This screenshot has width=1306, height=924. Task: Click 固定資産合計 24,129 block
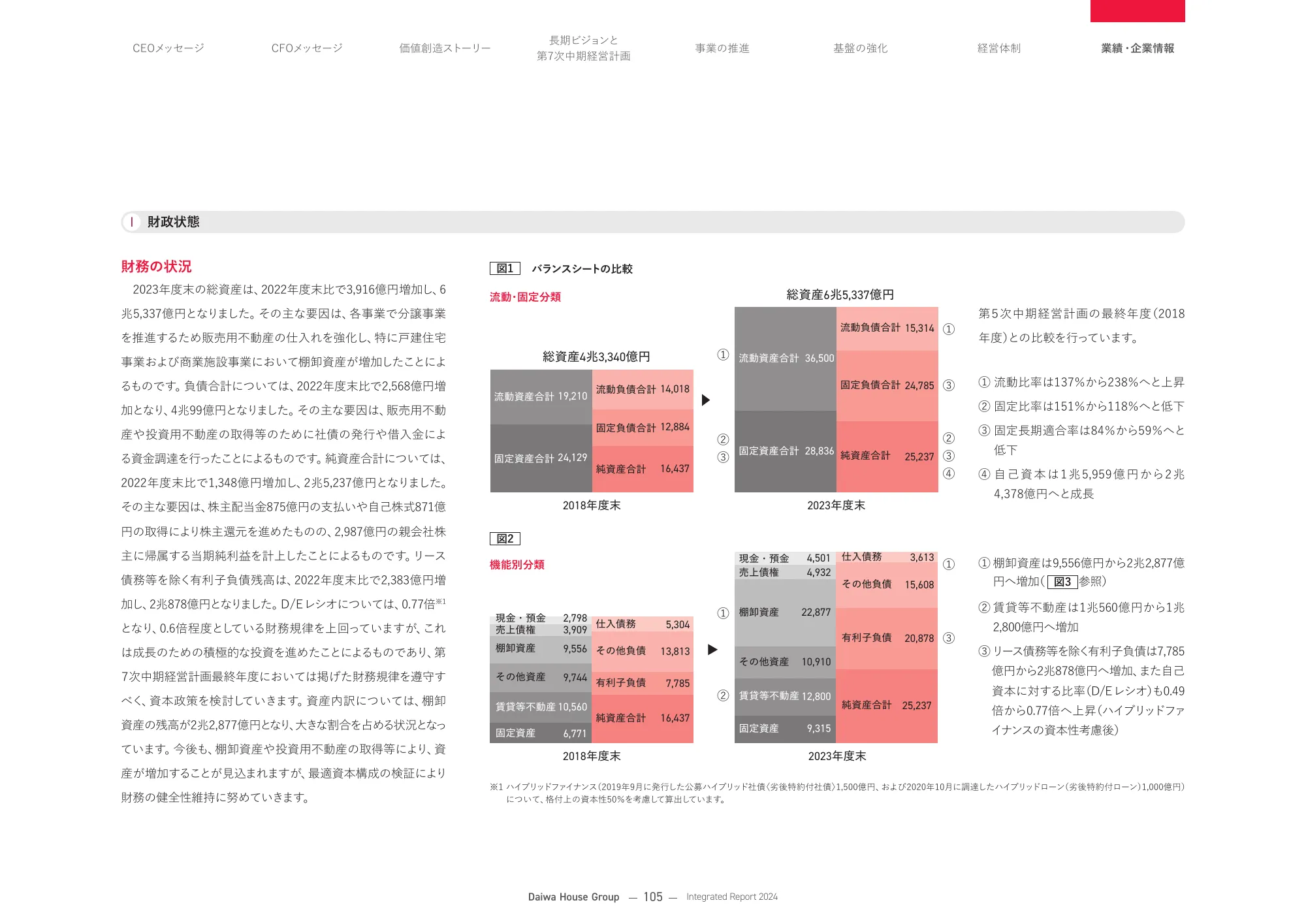(541, 458)
